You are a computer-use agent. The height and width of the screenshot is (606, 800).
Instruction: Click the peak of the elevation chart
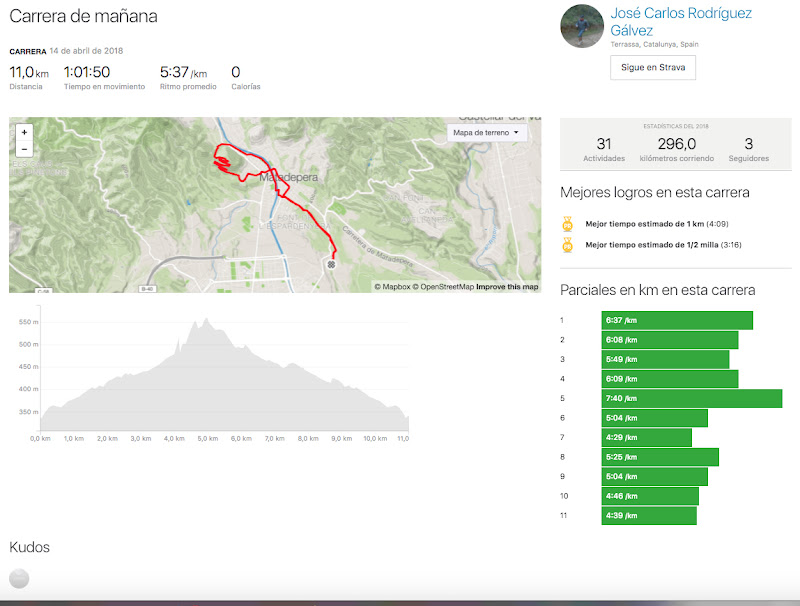205,320
